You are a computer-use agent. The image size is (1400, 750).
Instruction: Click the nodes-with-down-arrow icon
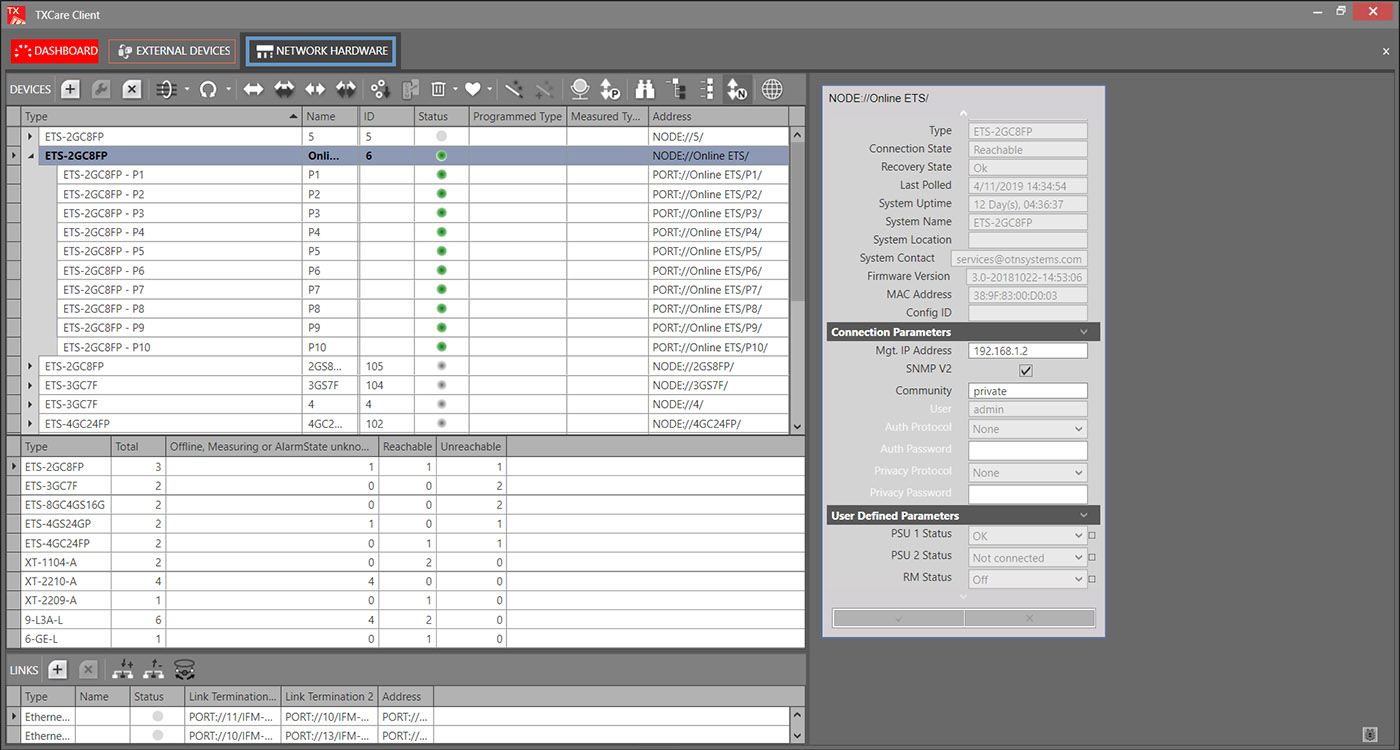(379, 89)
